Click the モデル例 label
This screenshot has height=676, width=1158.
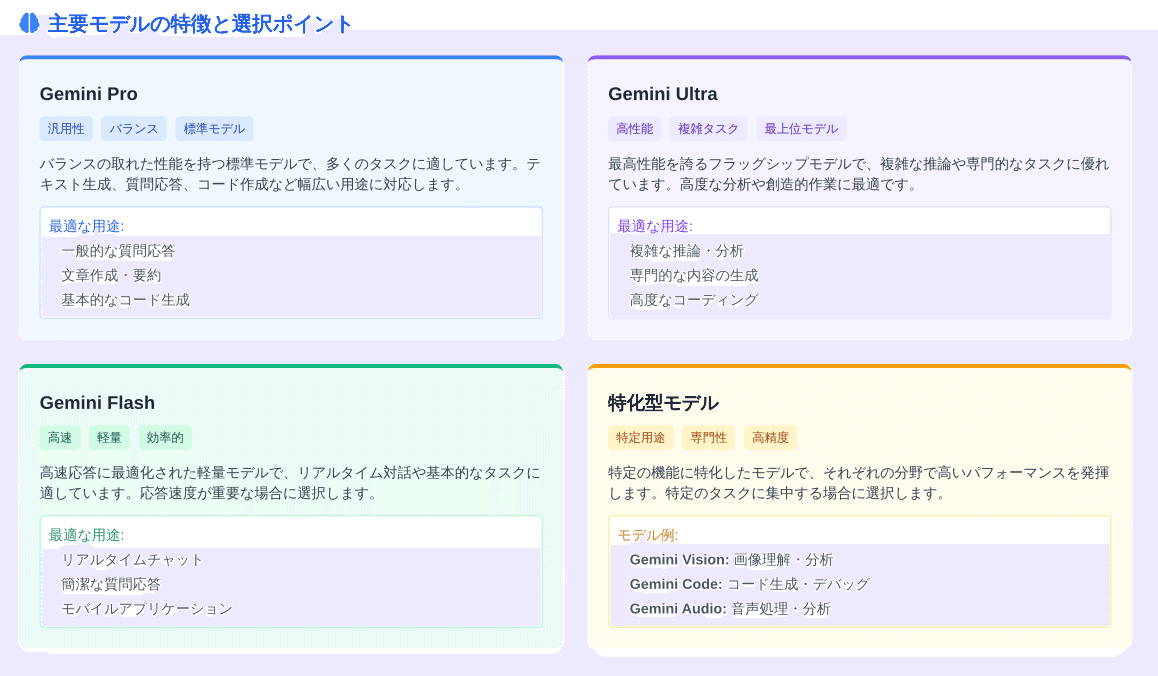point(648,535)
